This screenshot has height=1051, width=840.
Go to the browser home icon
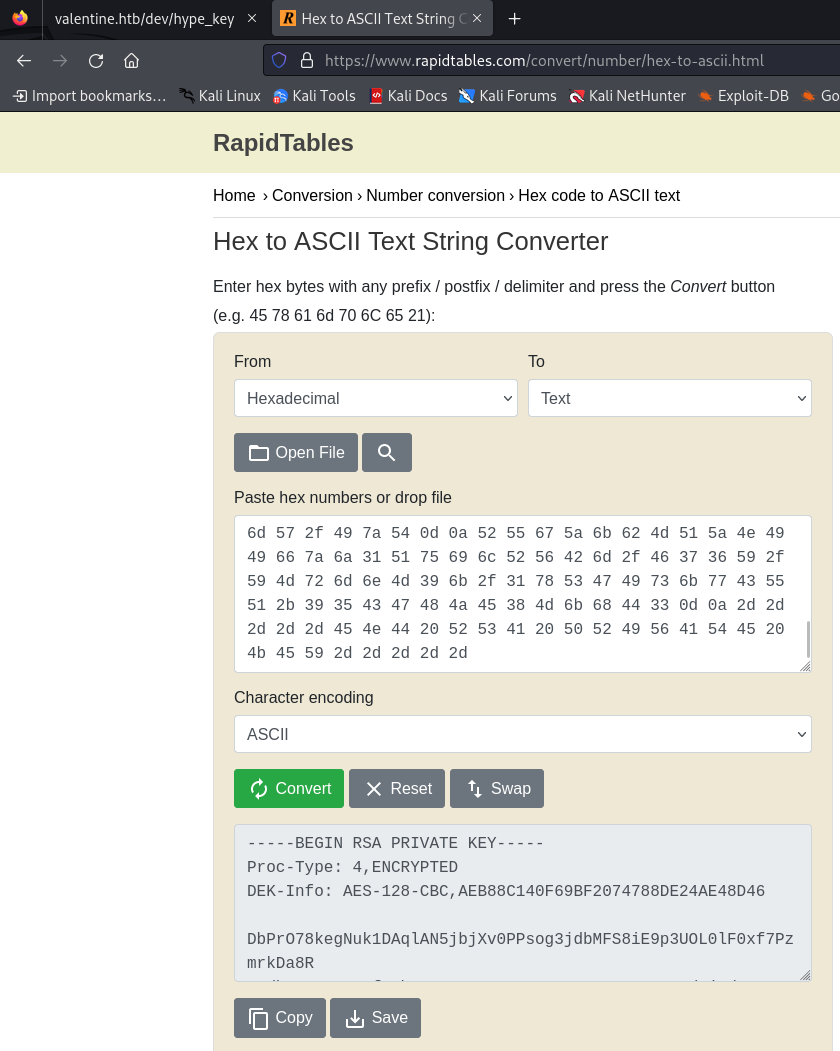point(131,61)
